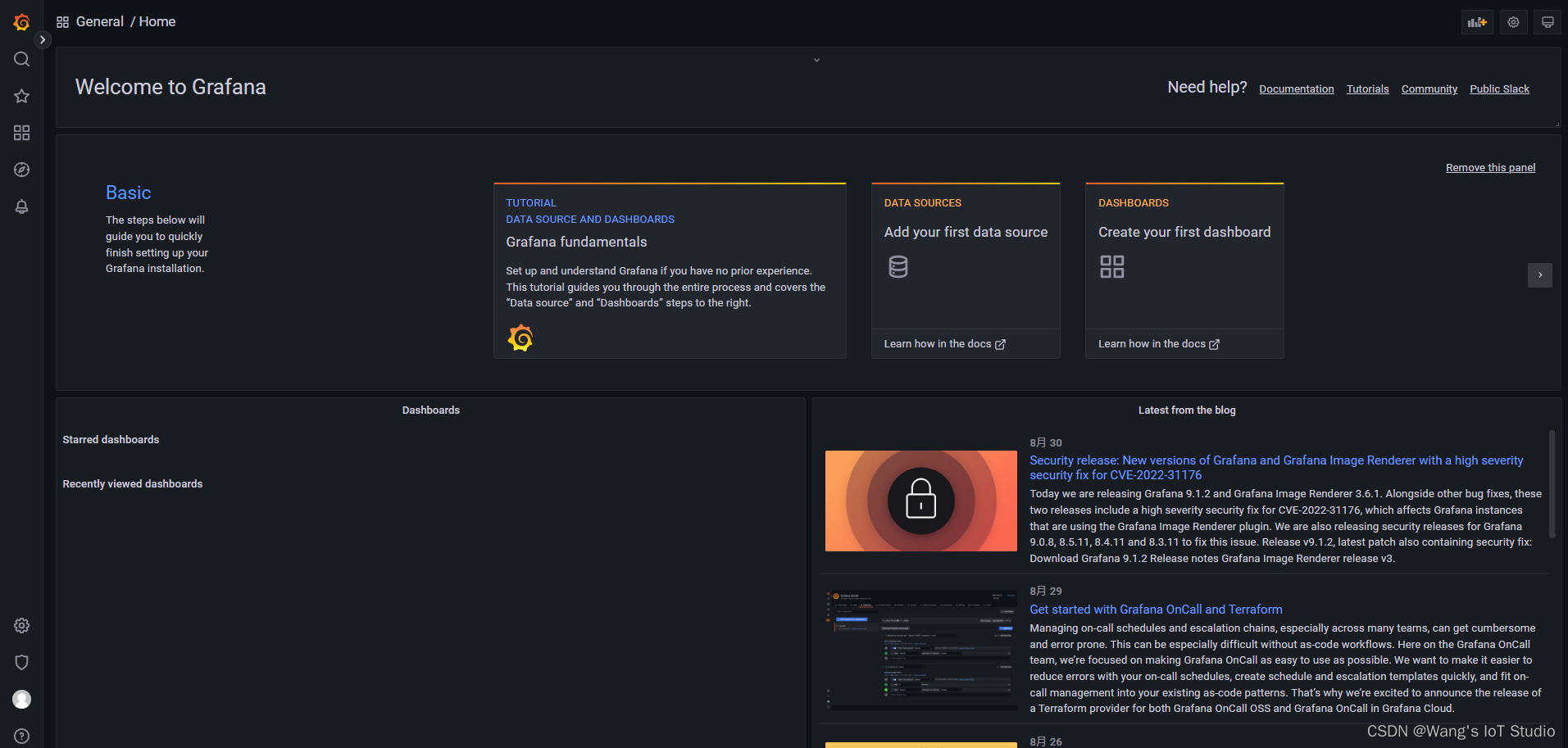The image size is (1568, 748).
Task: Collapse the Welcome panel via top chevron
Action: [x=816, y=59]
